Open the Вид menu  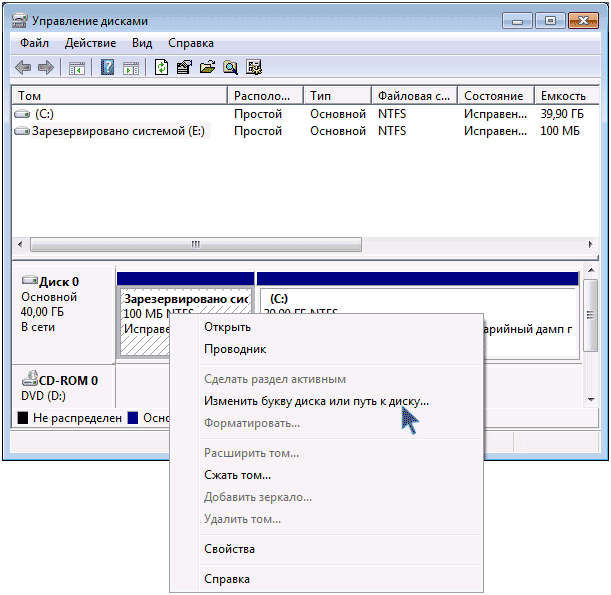tap(142, 44)
